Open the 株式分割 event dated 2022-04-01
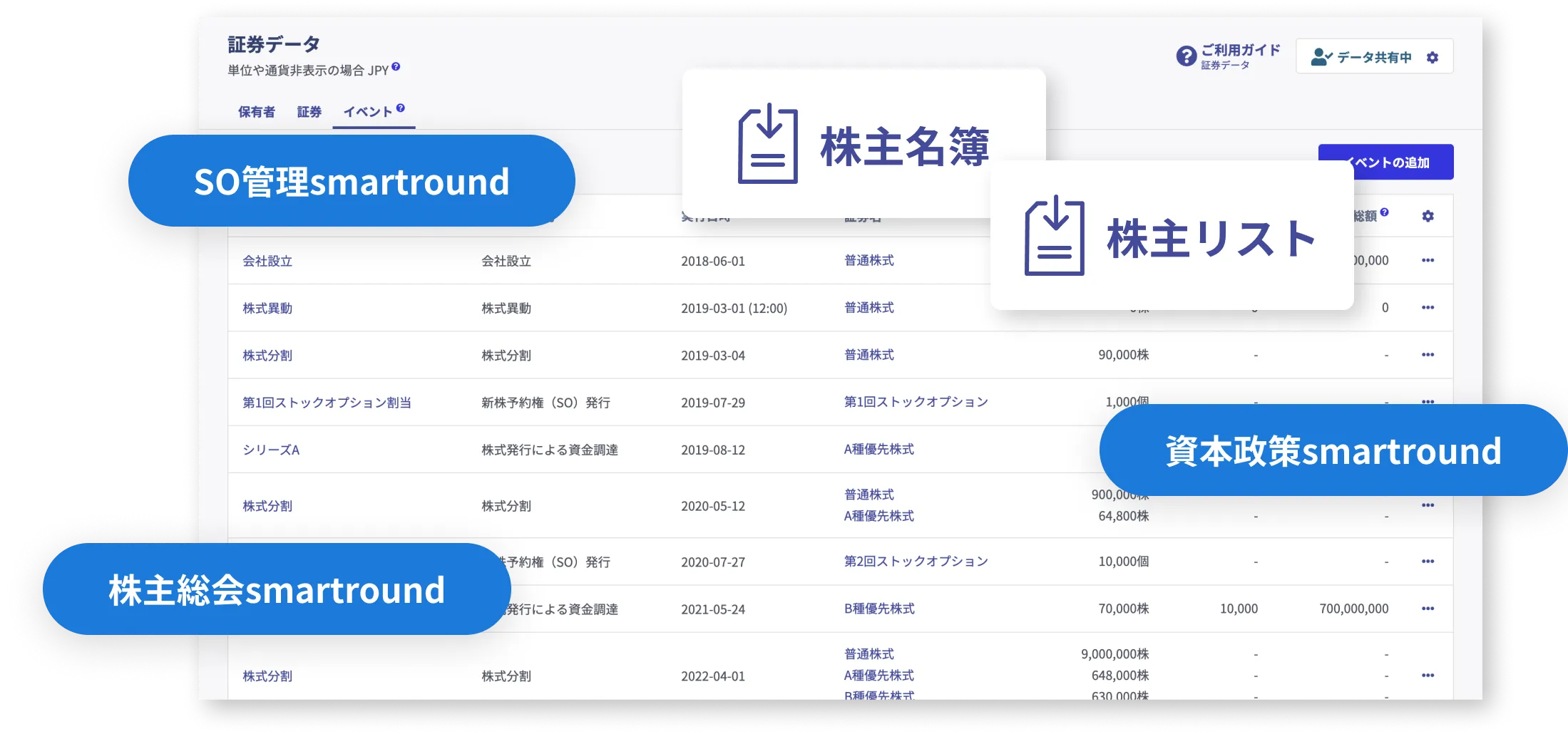Screen dimensions: 1568x734 click(x=267, y=676)
